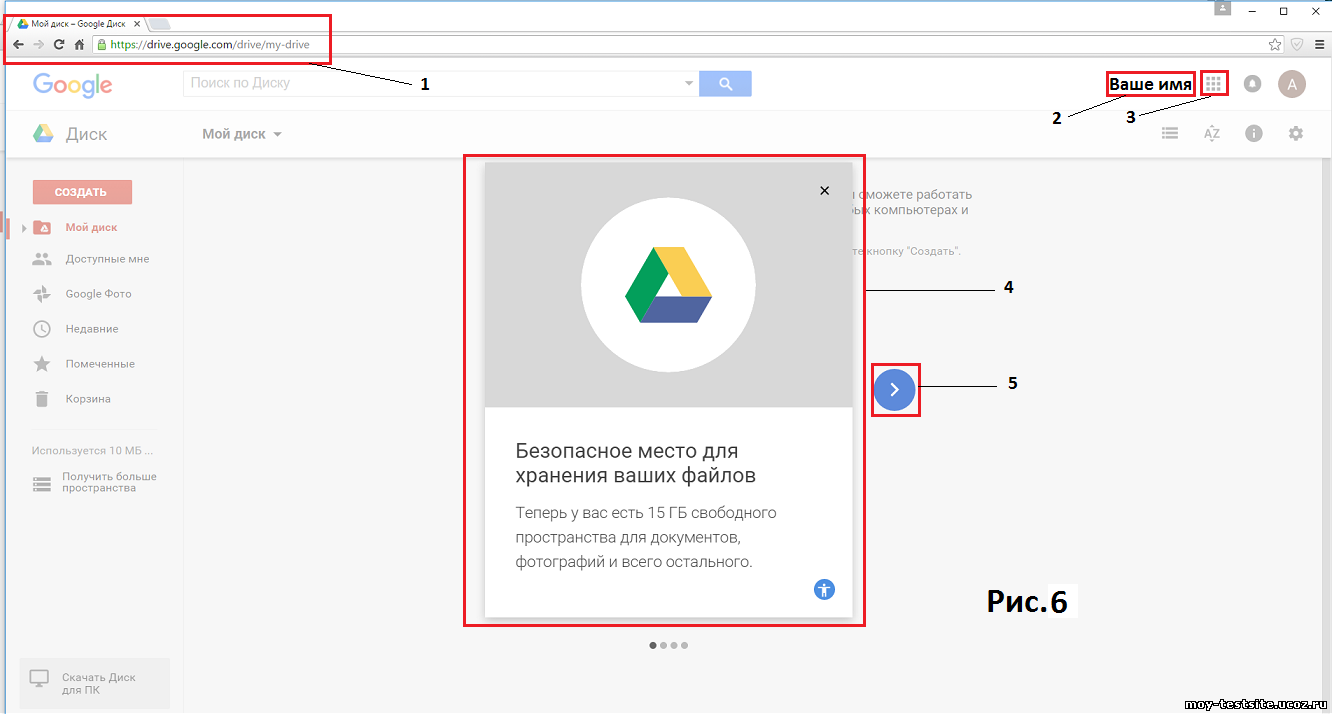Click Скачать Диск для ПК button
1332x714 pixels.
coord(95,683)
